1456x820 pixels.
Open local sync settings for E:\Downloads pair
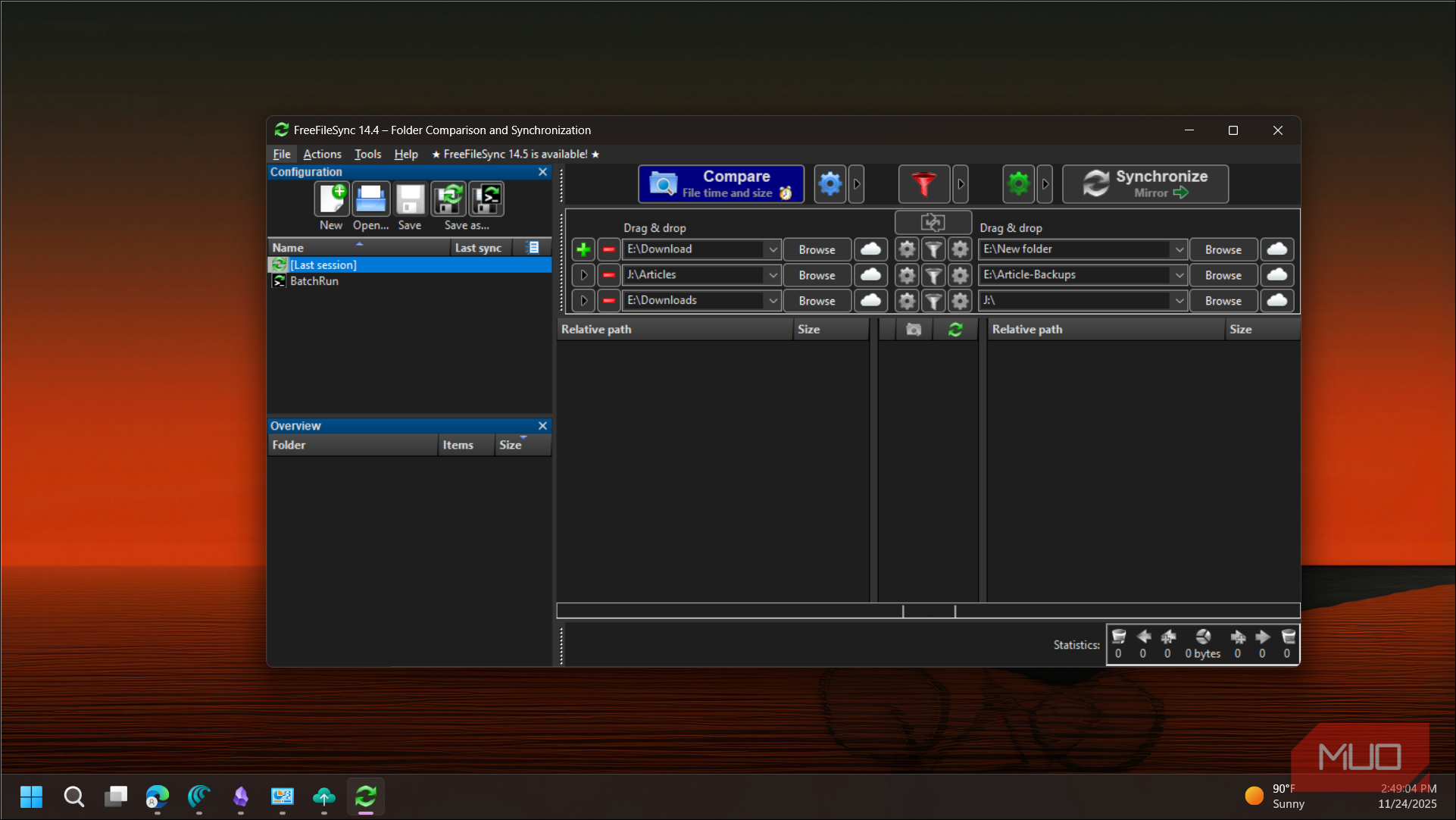click(x=960, y=301)
